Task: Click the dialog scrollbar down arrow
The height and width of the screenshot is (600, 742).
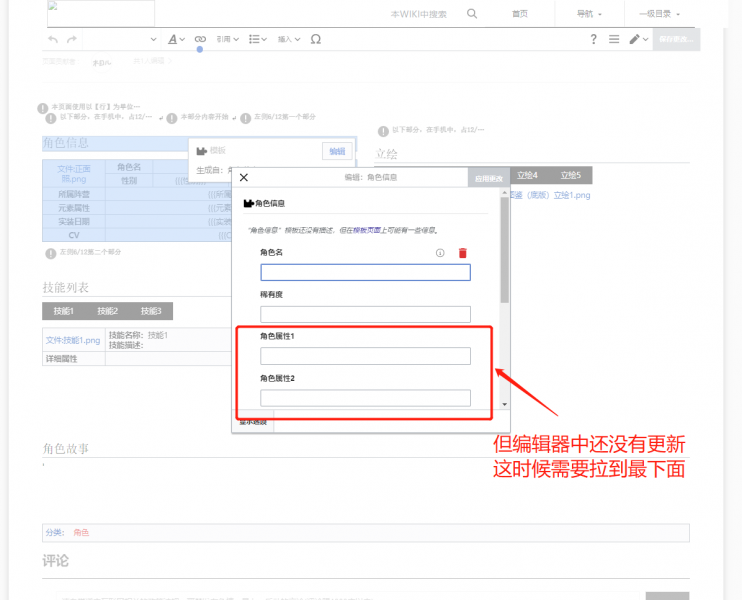Action: [504, 404]
